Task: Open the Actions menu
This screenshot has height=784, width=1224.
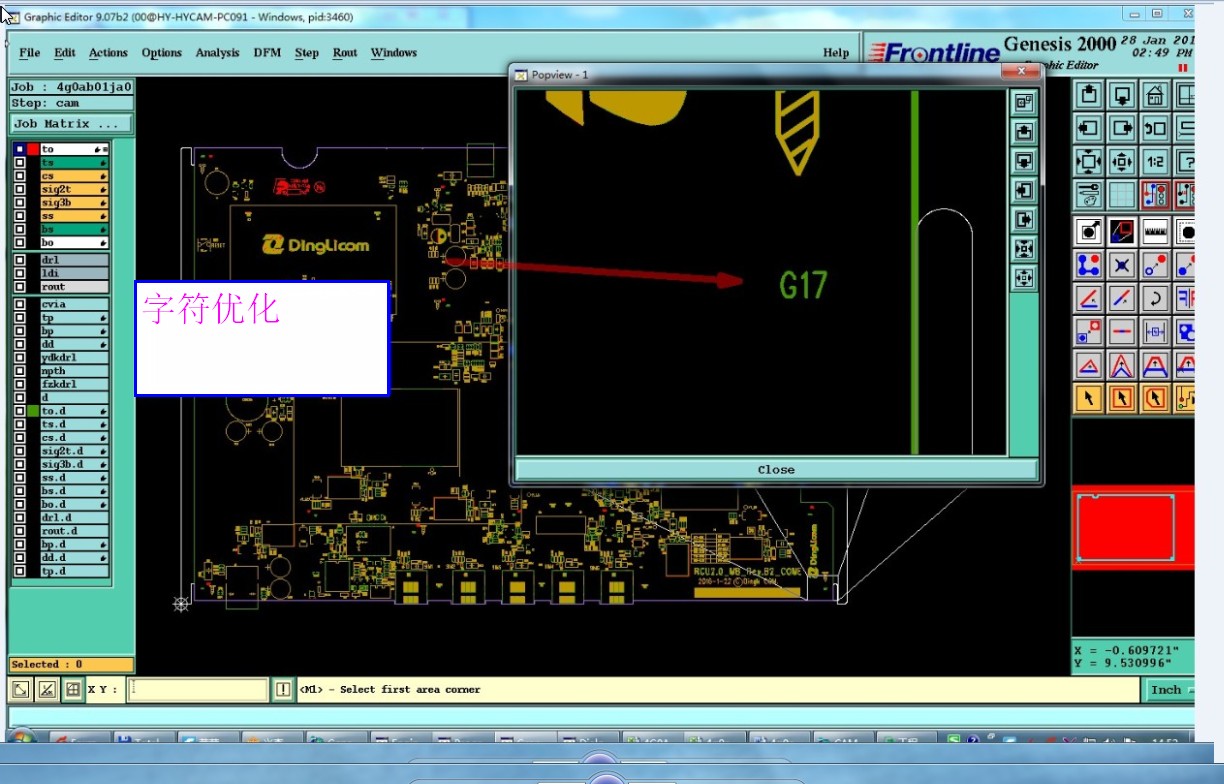Action: pos(108,53)
